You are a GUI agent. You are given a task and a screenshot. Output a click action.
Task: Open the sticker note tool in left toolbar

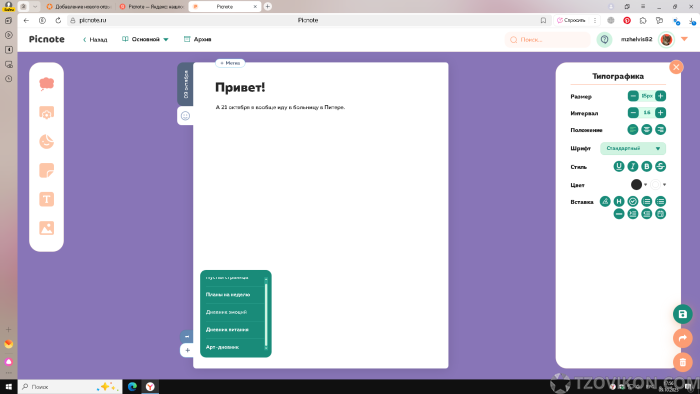[46, 170]
